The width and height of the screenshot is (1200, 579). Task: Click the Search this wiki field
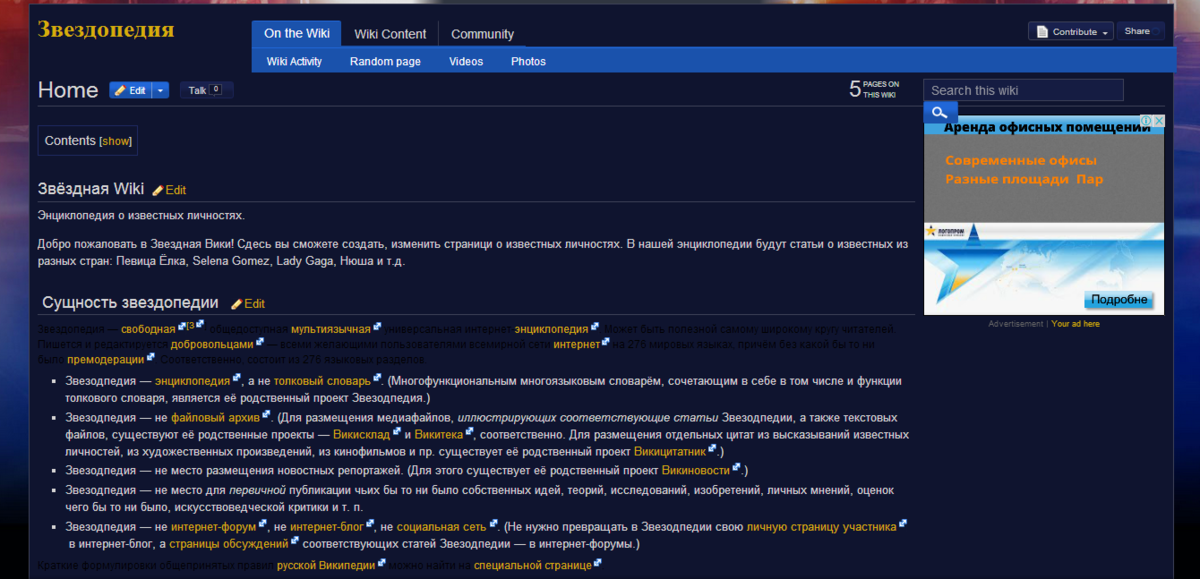tap(1023, 90)
